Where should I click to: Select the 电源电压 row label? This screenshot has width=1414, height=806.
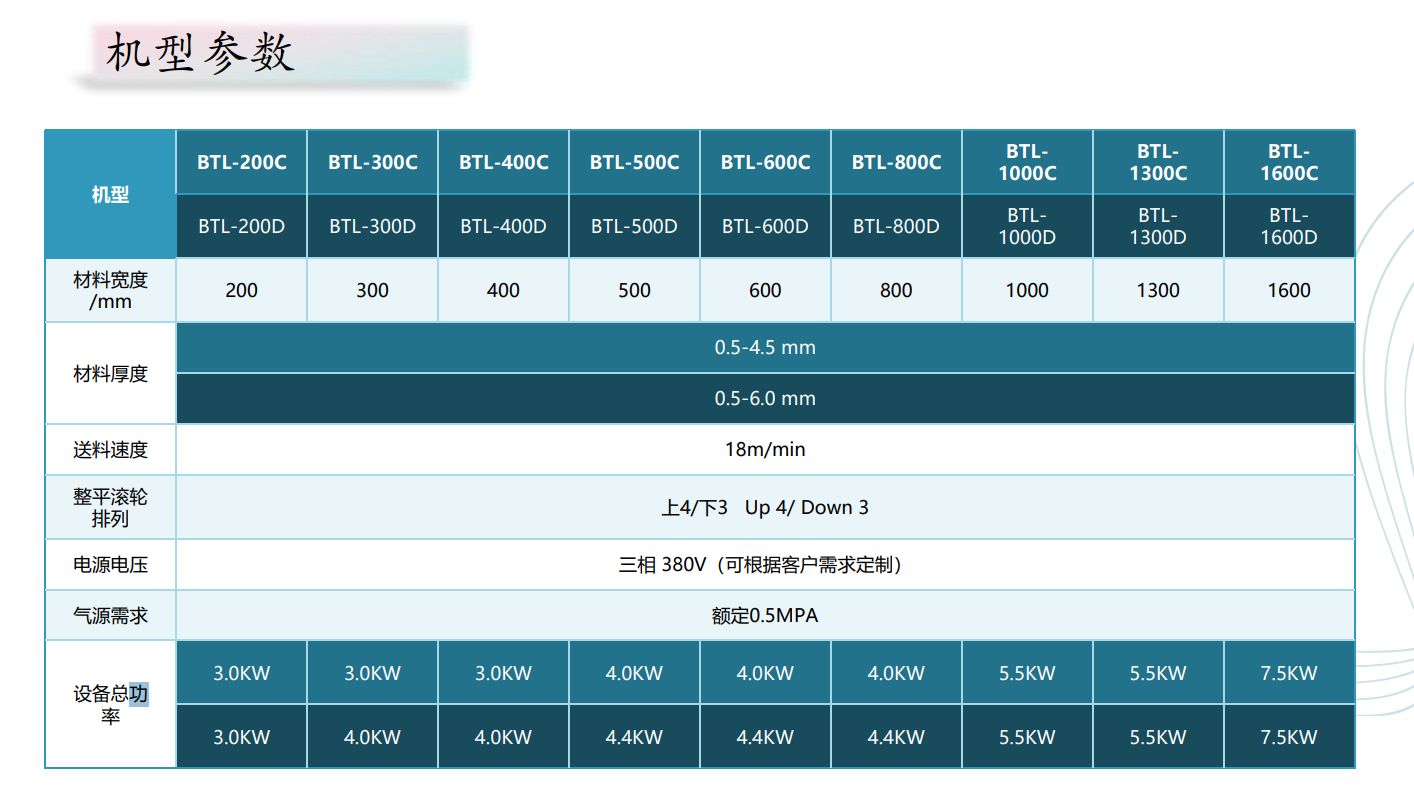[x=110, y=565]
